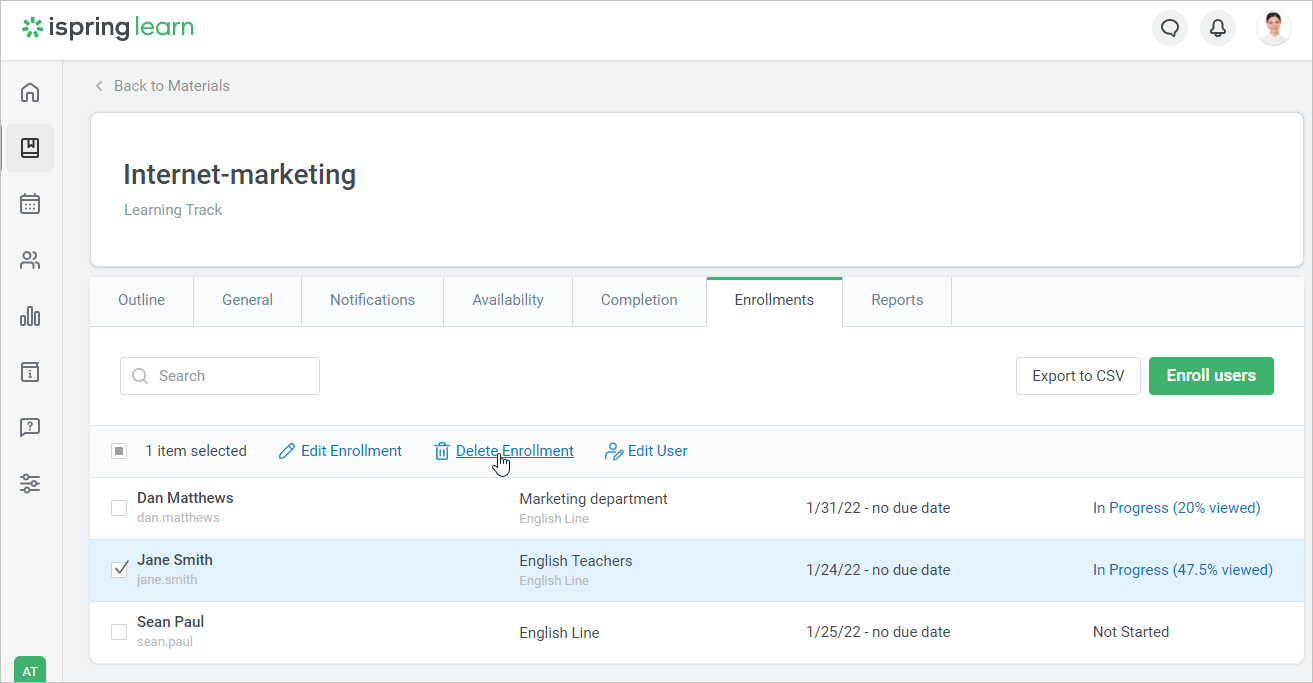Toggle the select-all checkbox above the list
This screenshot has width=1313, height=683.
[x=119, y=450]
